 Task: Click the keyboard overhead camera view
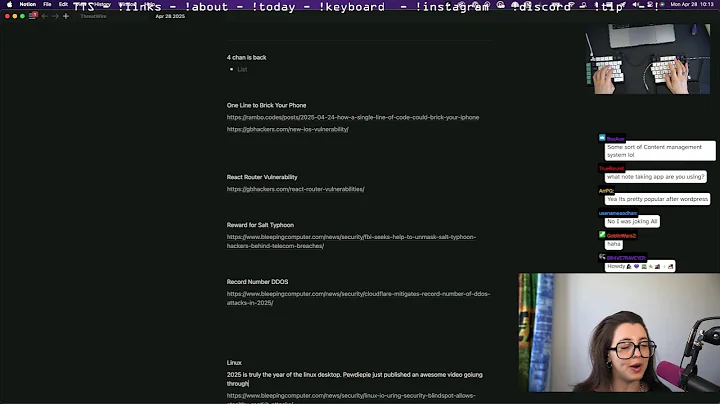click(648, 59)
